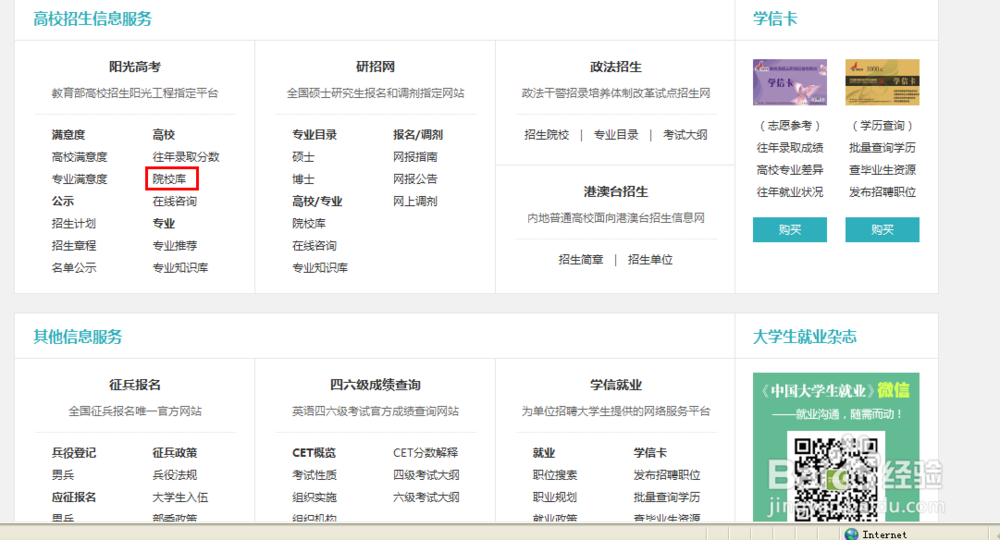Viewport: 1000px width, 540px height.
Task: Open 专业知识库 under 阳光高考
Action: coord(180,268)
